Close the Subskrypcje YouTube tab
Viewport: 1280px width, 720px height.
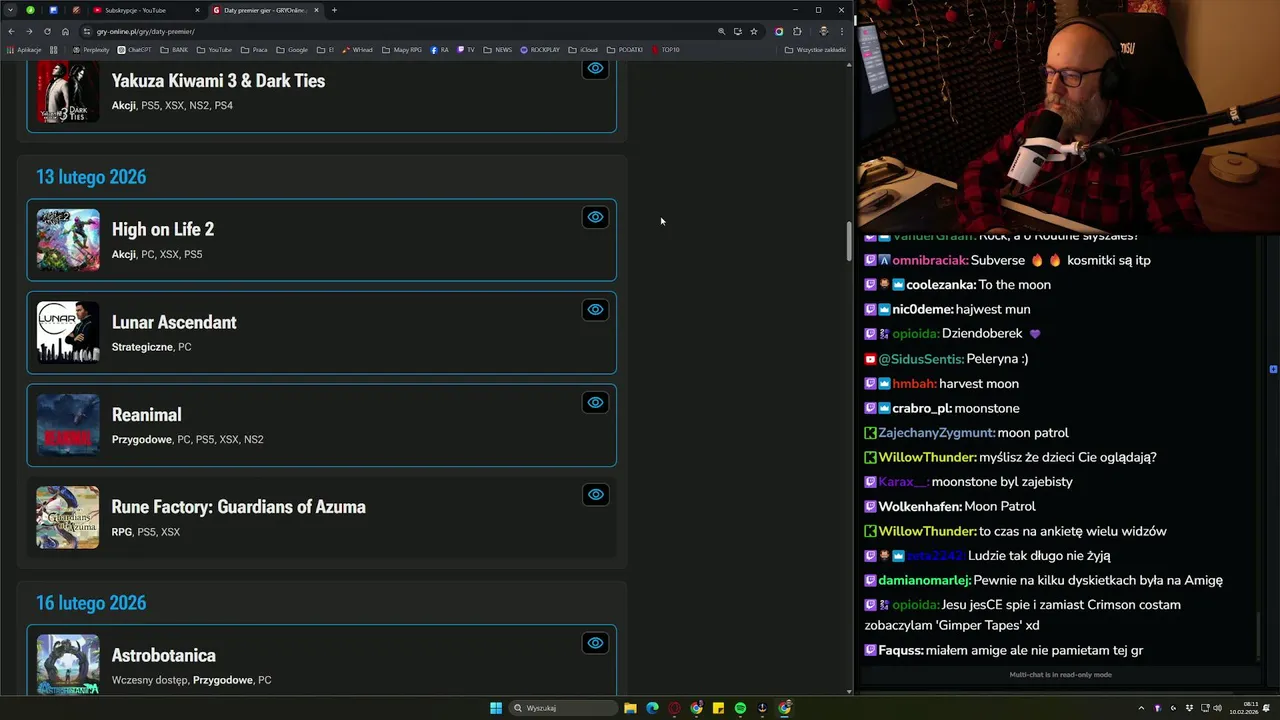point(197,10)
